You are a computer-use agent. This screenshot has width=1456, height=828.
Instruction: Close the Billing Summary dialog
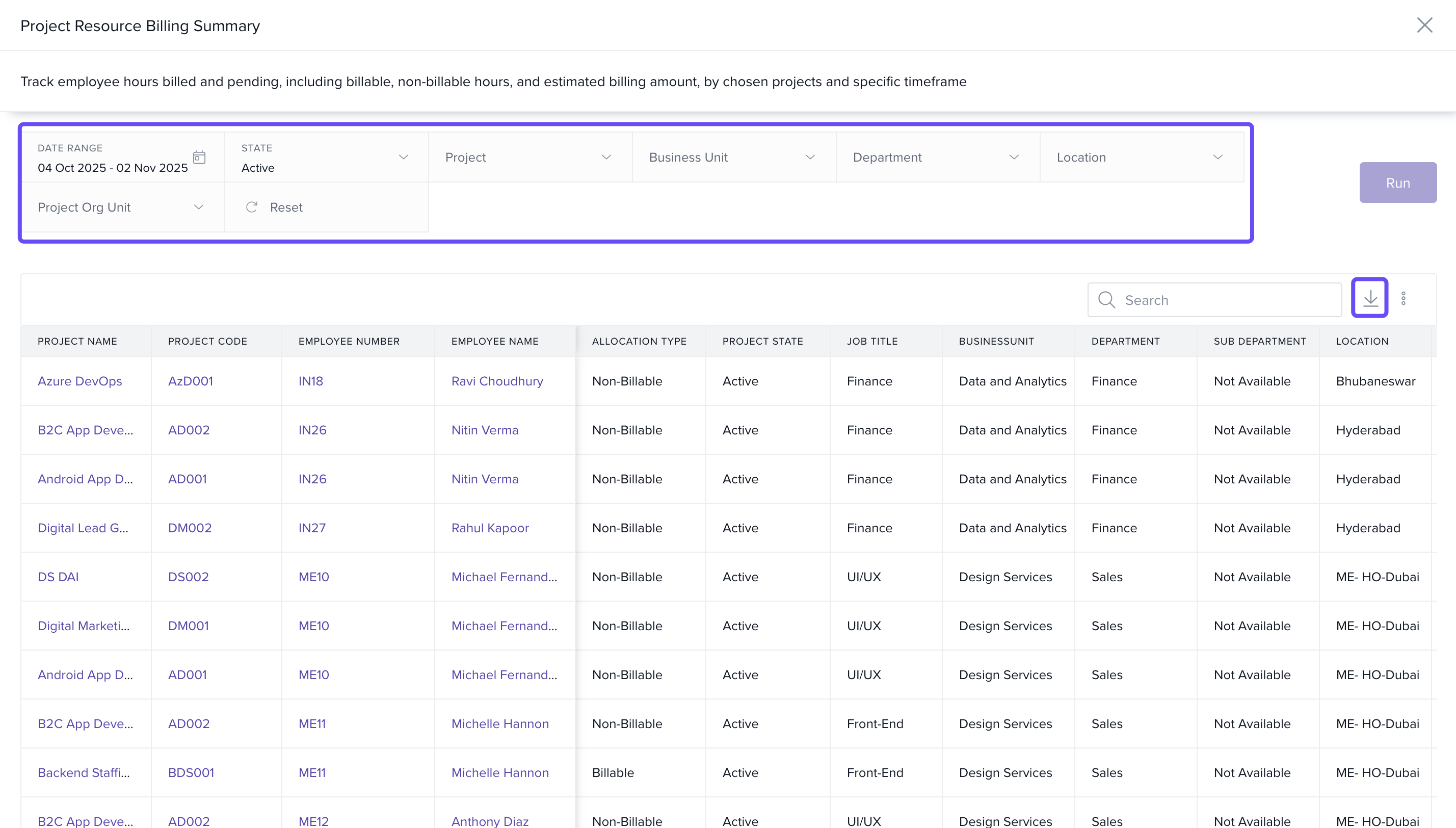[1424, 25]
